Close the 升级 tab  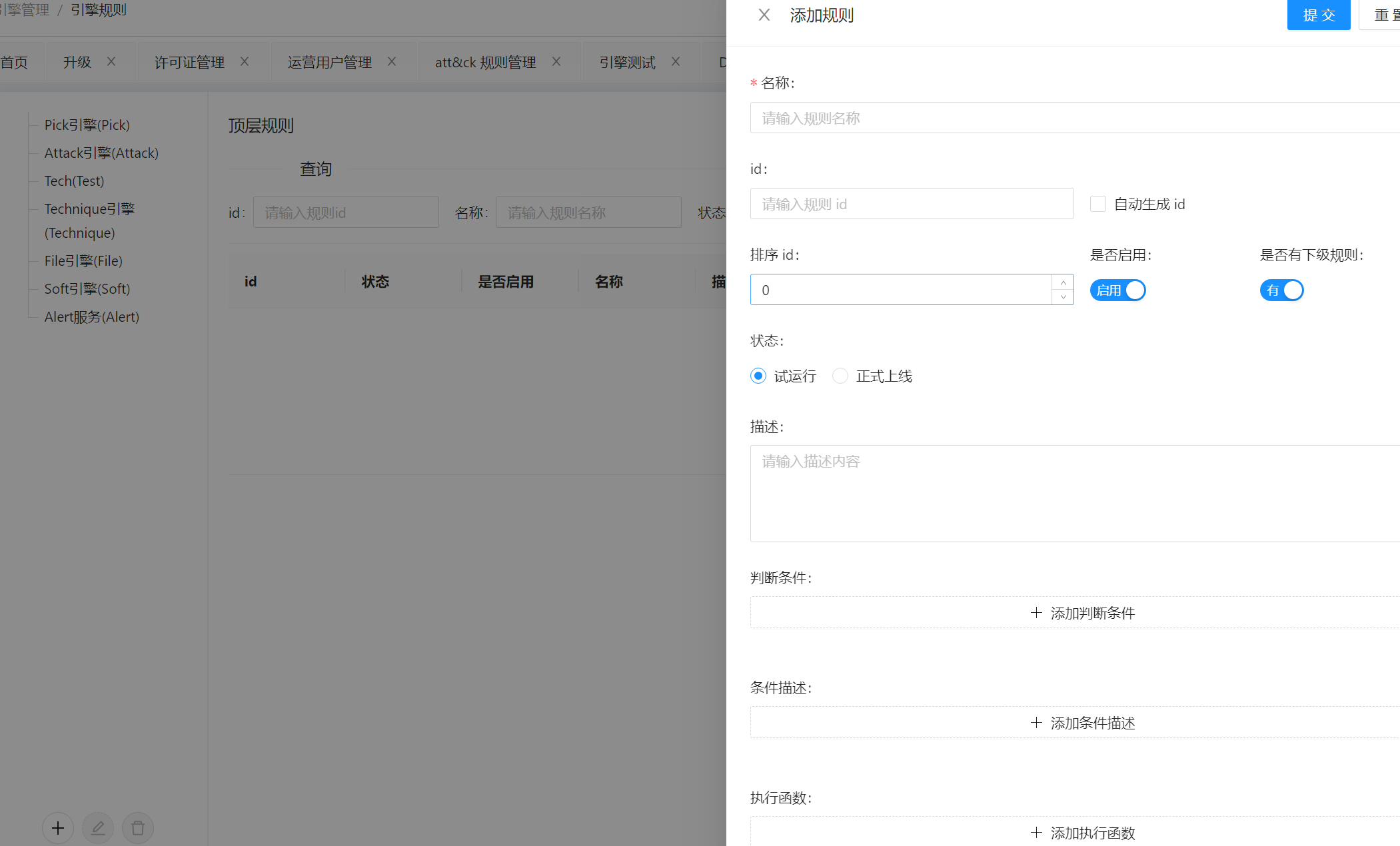(x=111, y=61)
